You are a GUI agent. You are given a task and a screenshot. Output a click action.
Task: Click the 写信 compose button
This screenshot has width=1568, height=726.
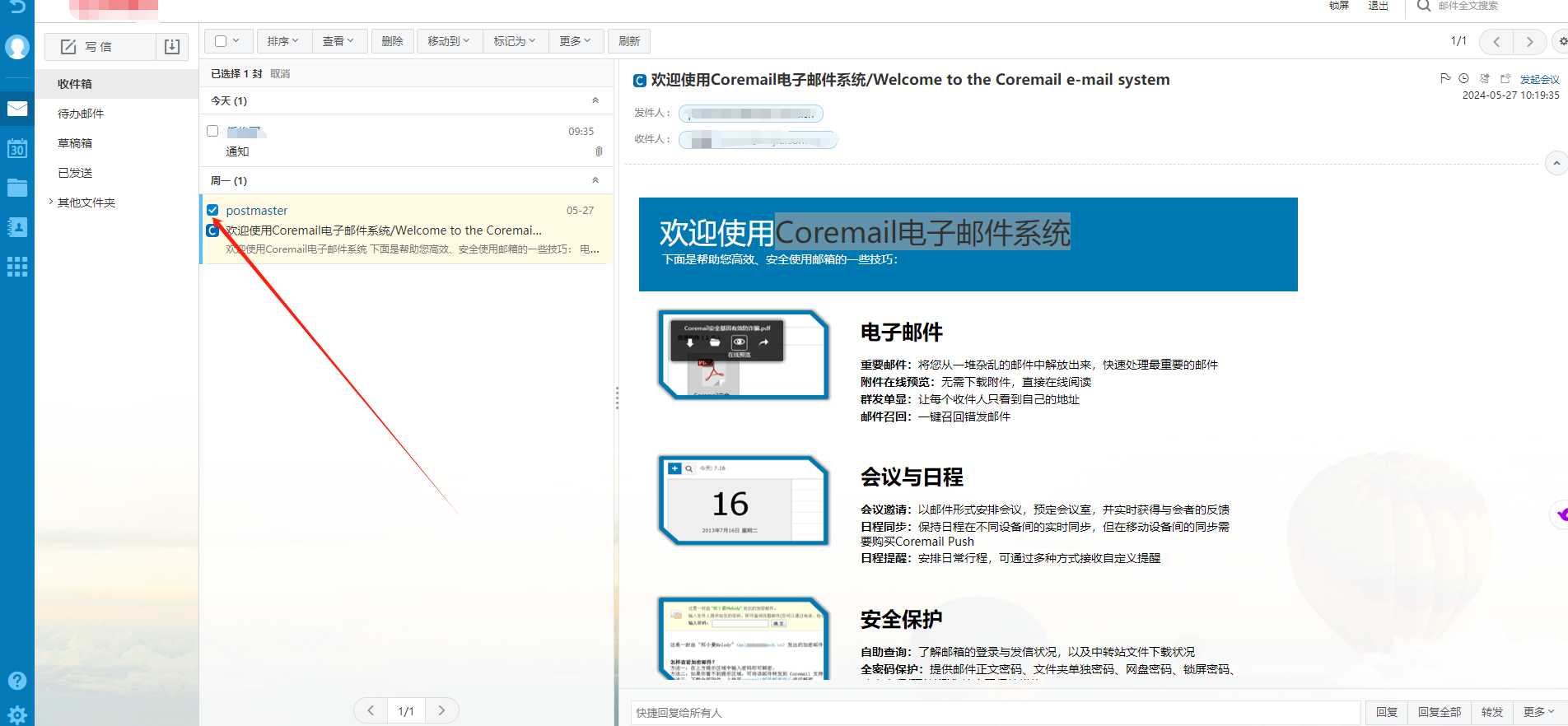coord(100,47)
